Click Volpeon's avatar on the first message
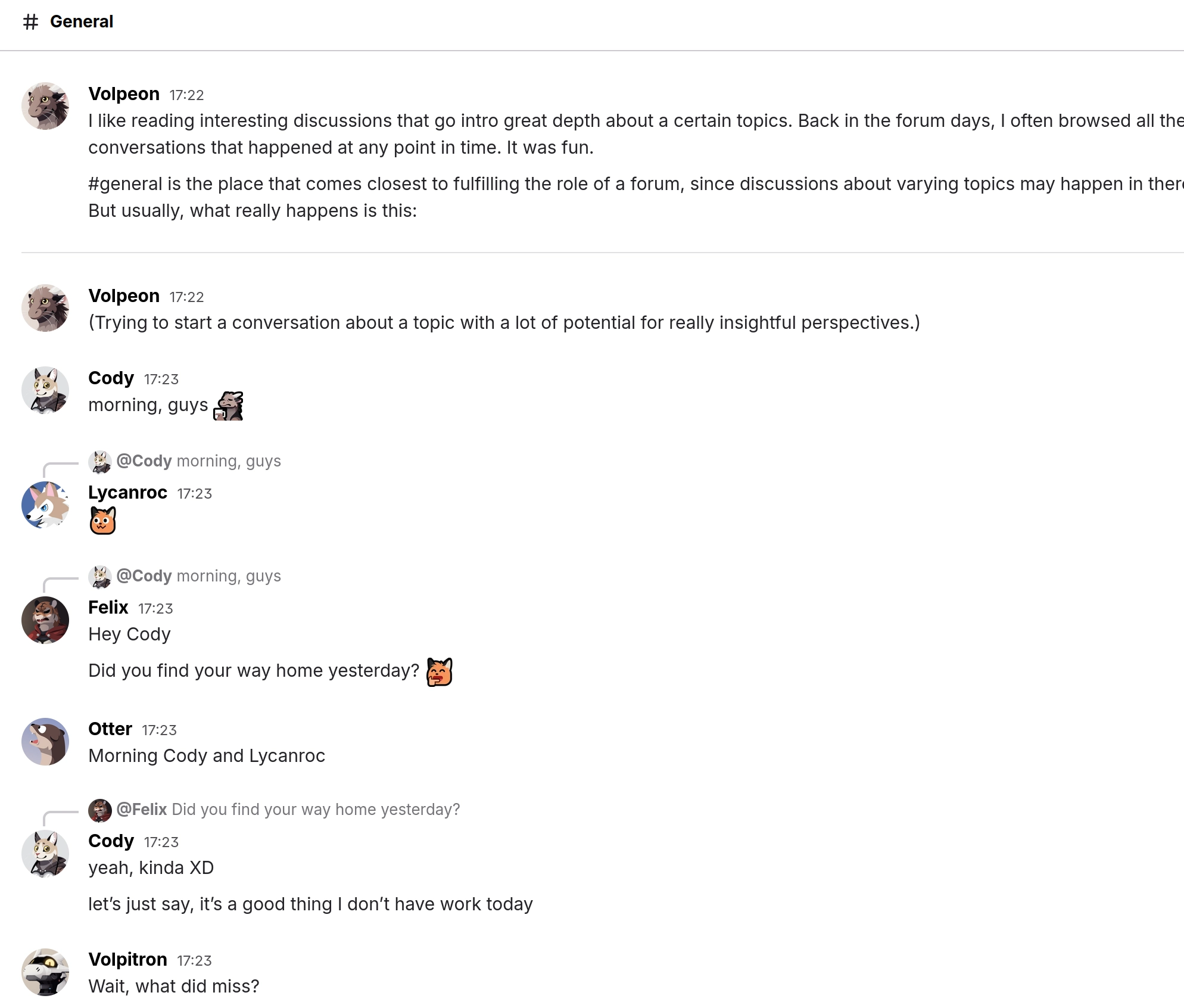Image resolution: width=1184 pixels, height=1008 pixels. coord(45,106)
